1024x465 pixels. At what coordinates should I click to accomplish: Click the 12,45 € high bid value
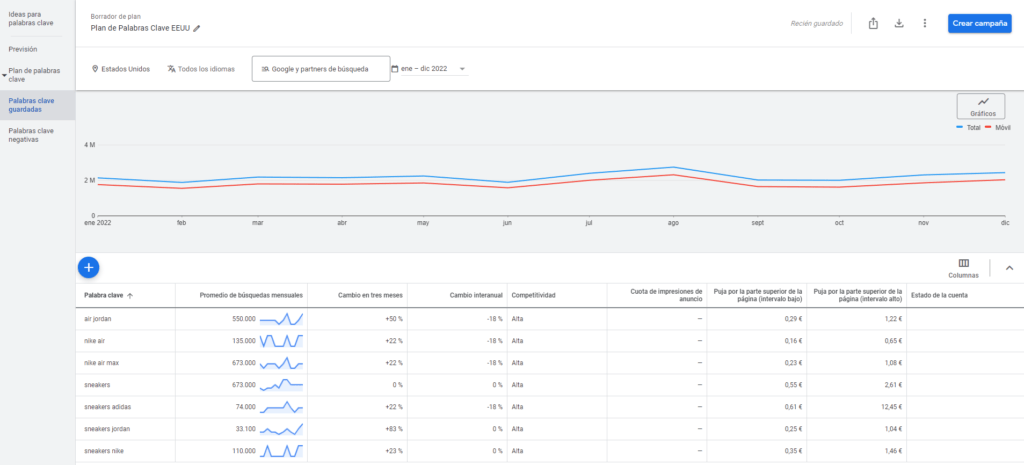coord(892,407)
